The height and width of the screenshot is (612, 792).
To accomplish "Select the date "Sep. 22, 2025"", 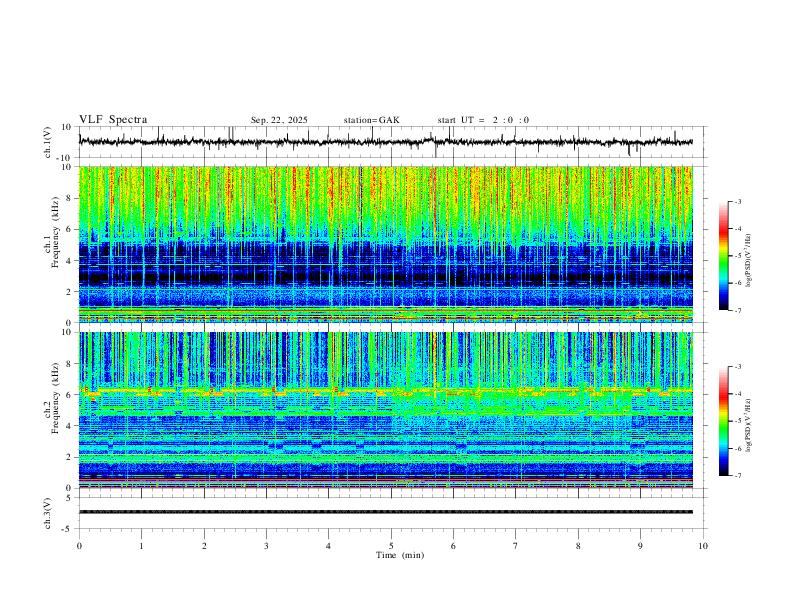I will tap(279, 120).
